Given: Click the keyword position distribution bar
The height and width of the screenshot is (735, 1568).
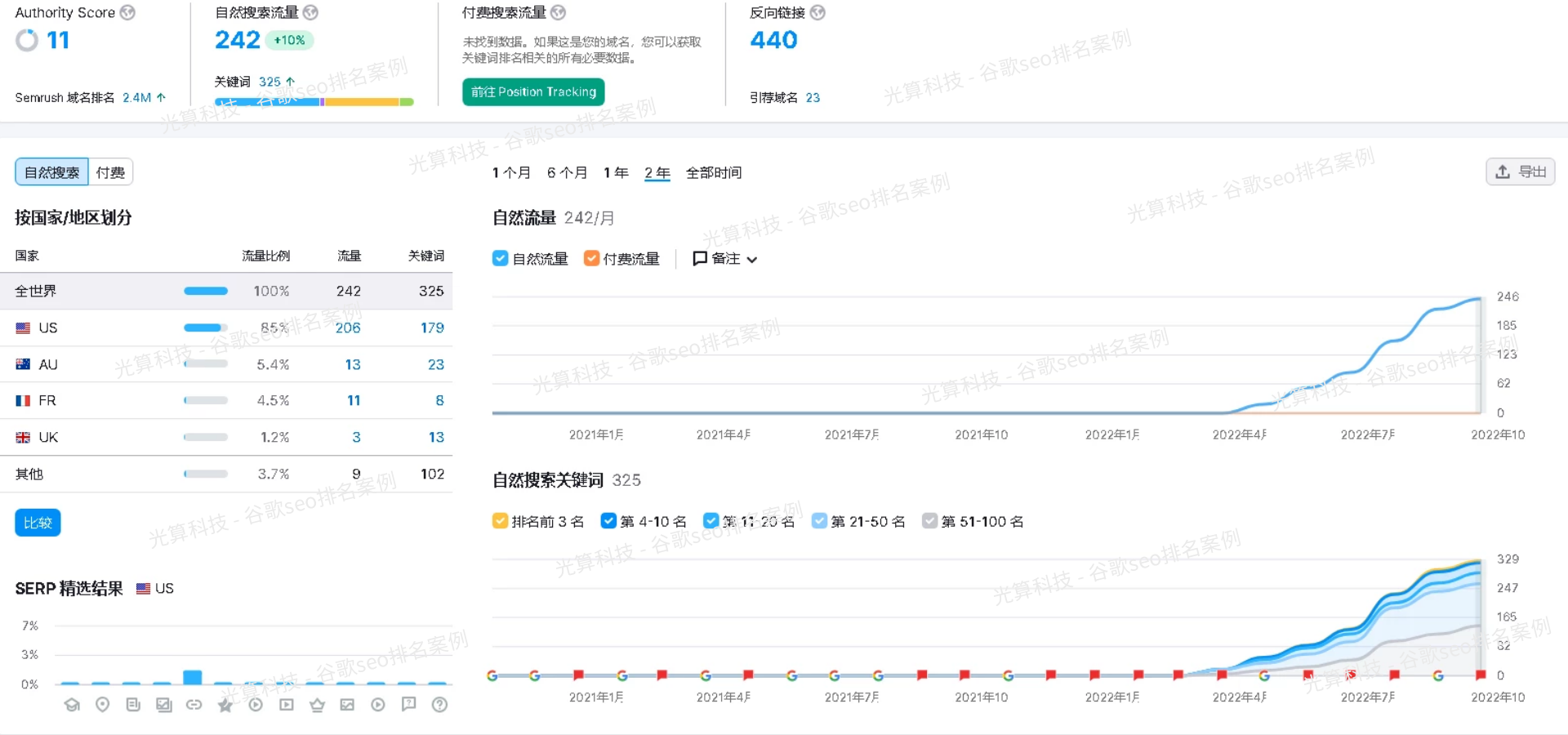Looking at the screenshot, I should tap(313, 102).
